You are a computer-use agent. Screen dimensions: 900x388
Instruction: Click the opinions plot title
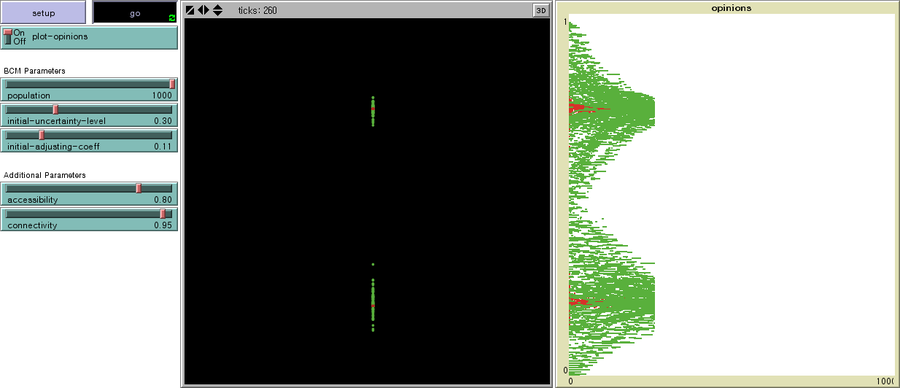point(731,8)
